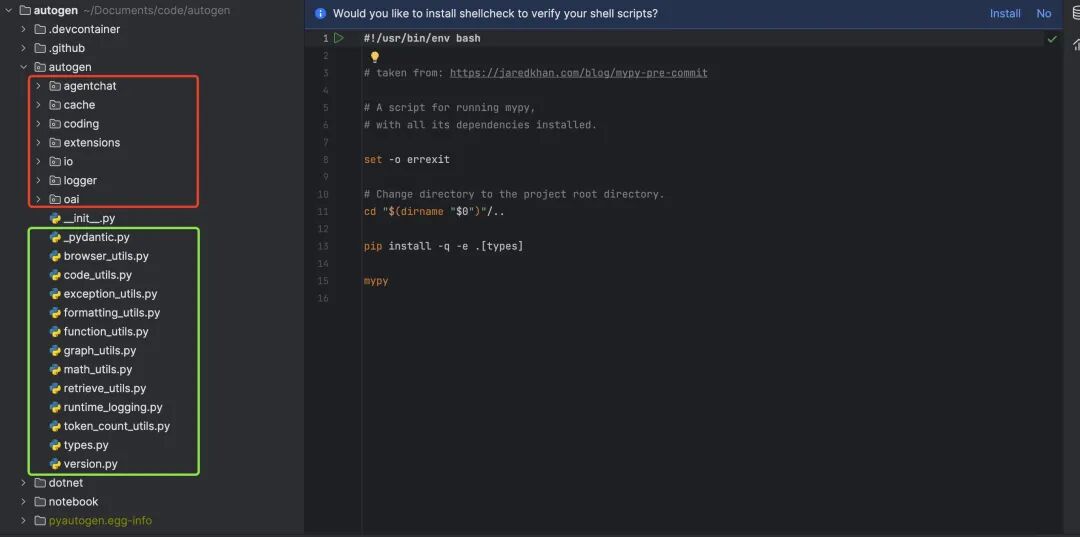The height and width of the screenshot is (537, 1080).
Task: Open the jaredkhan.com mypy-pre-commit link
Action: (578, 73)
